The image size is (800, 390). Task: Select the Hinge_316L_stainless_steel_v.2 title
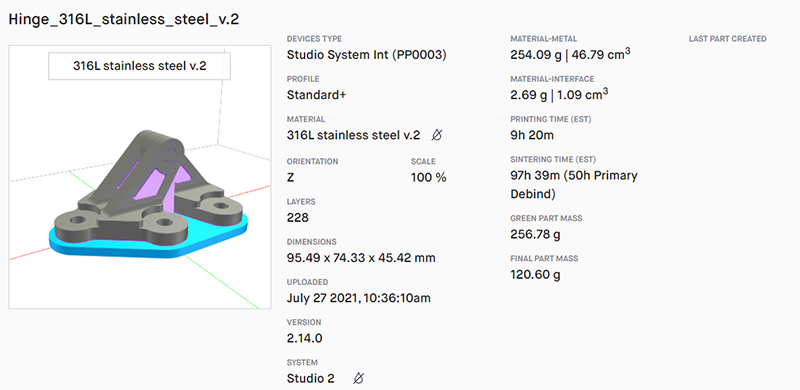pyautogui.click(x=124, y=19)
